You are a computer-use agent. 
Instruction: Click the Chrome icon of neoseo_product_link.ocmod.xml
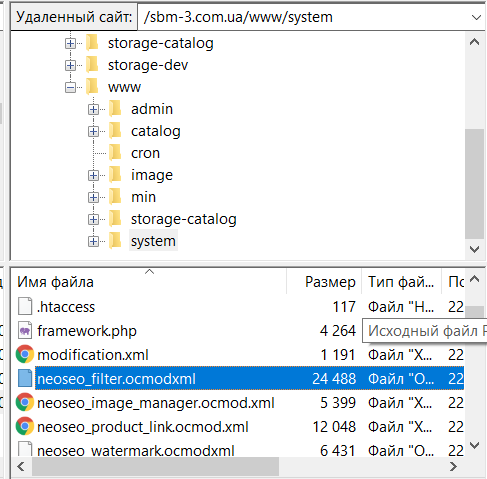click(25, 426)
